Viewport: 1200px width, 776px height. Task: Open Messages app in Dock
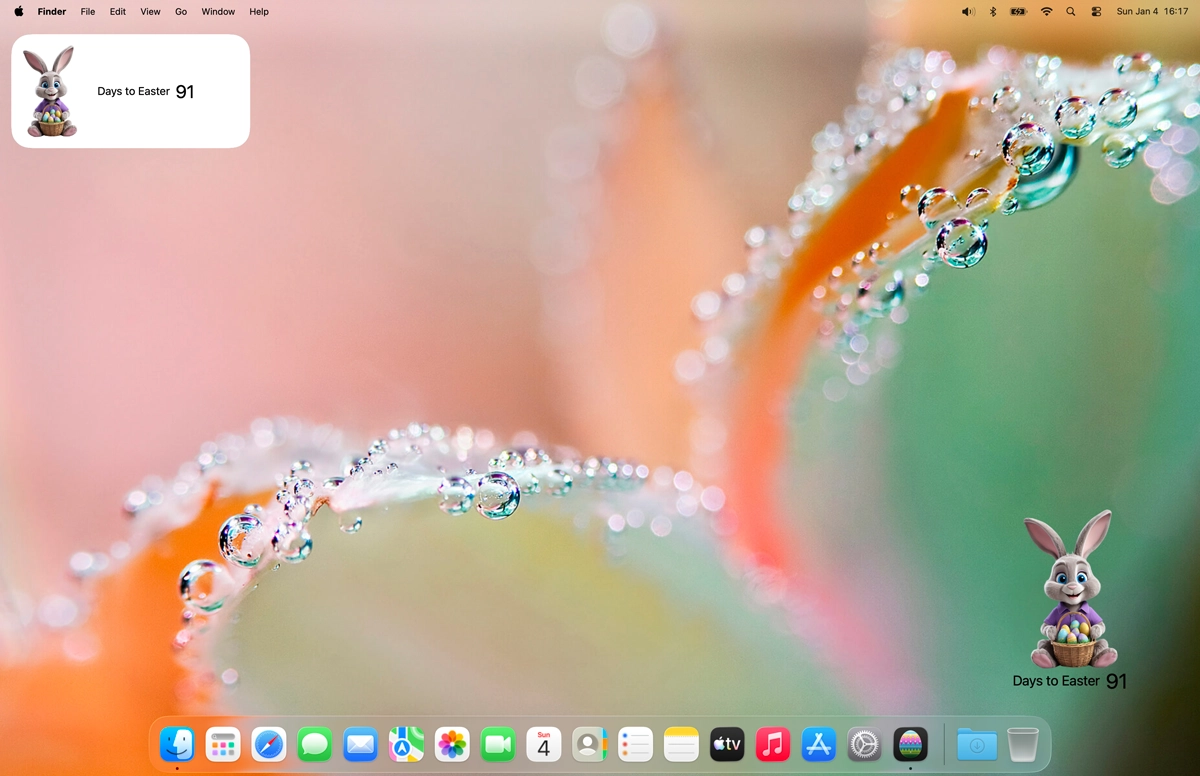(315, 744)
